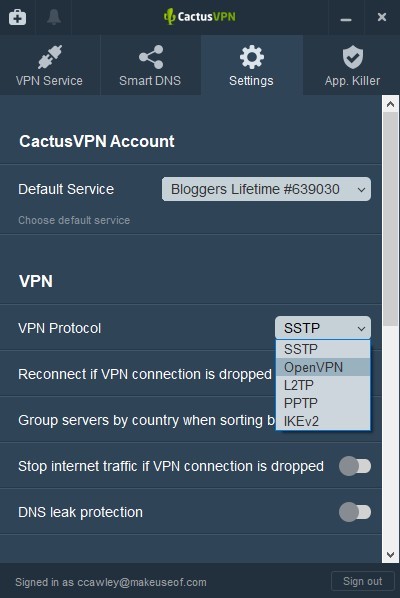The image size is (400, 598).
Task: Select PPTP in the protocol list
Action: tap(323, 403)
